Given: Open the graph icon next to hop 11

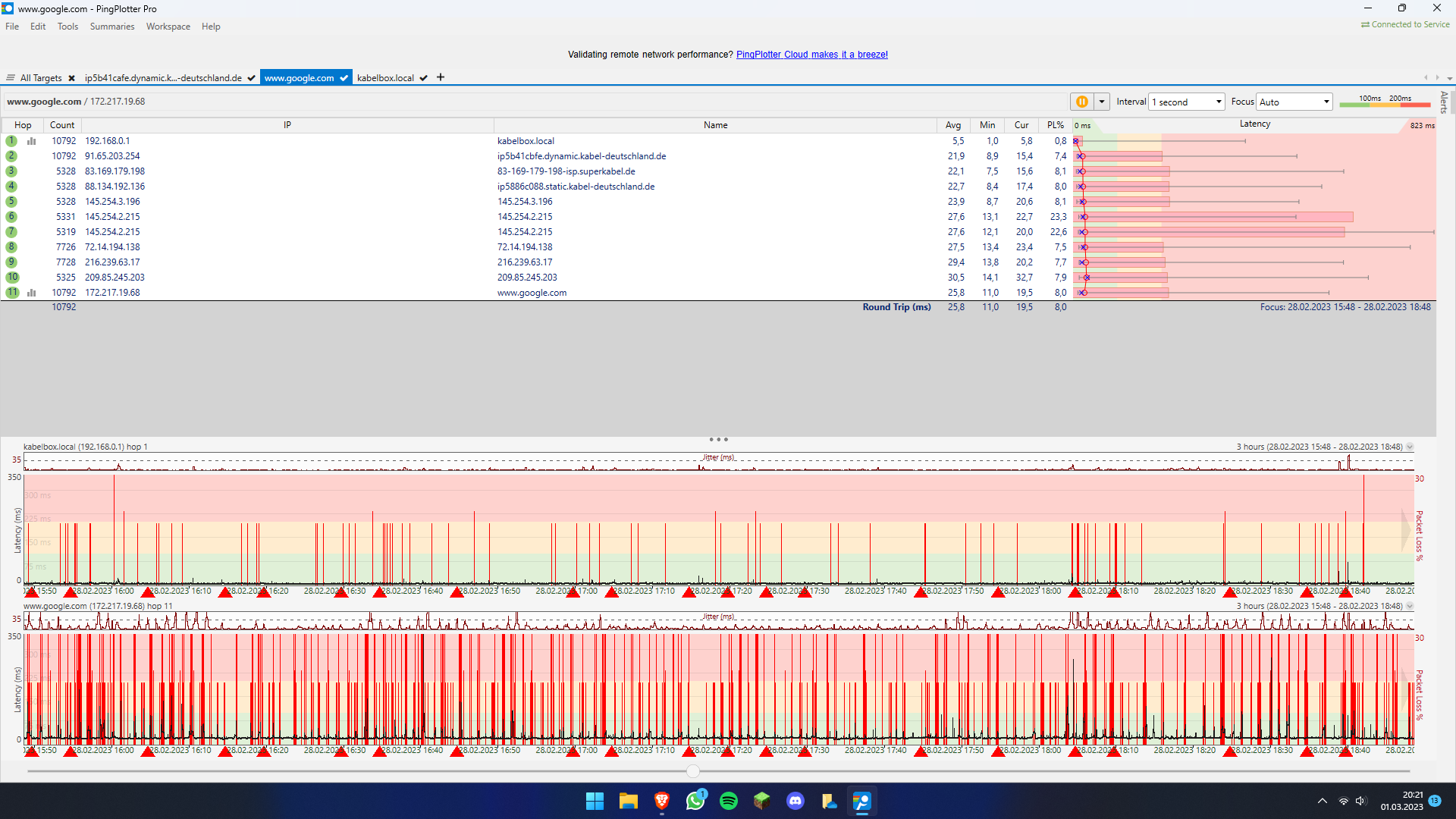Looking at the screenshot, I should point(31,292).
